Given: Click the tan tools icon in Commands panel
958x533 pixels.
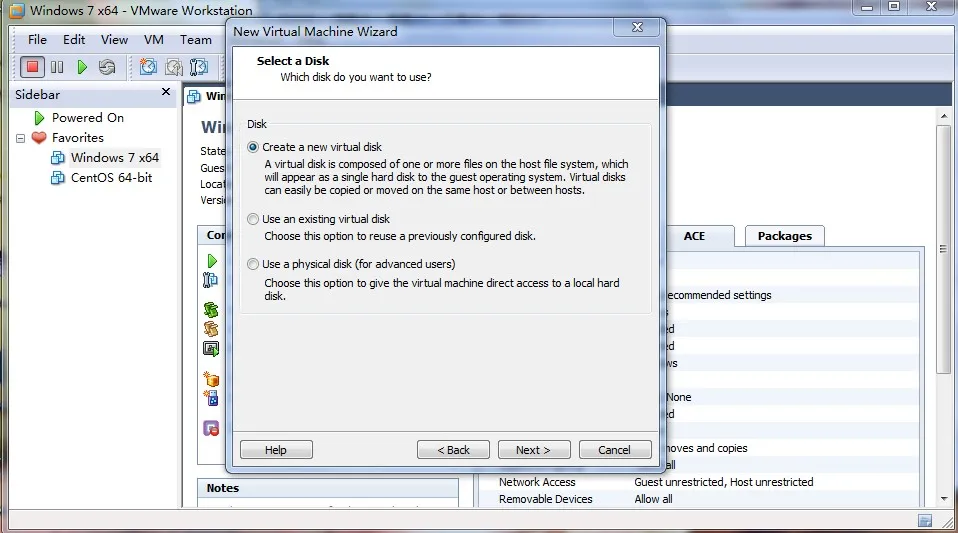Looking at the screenshot, I should [211, 329].
